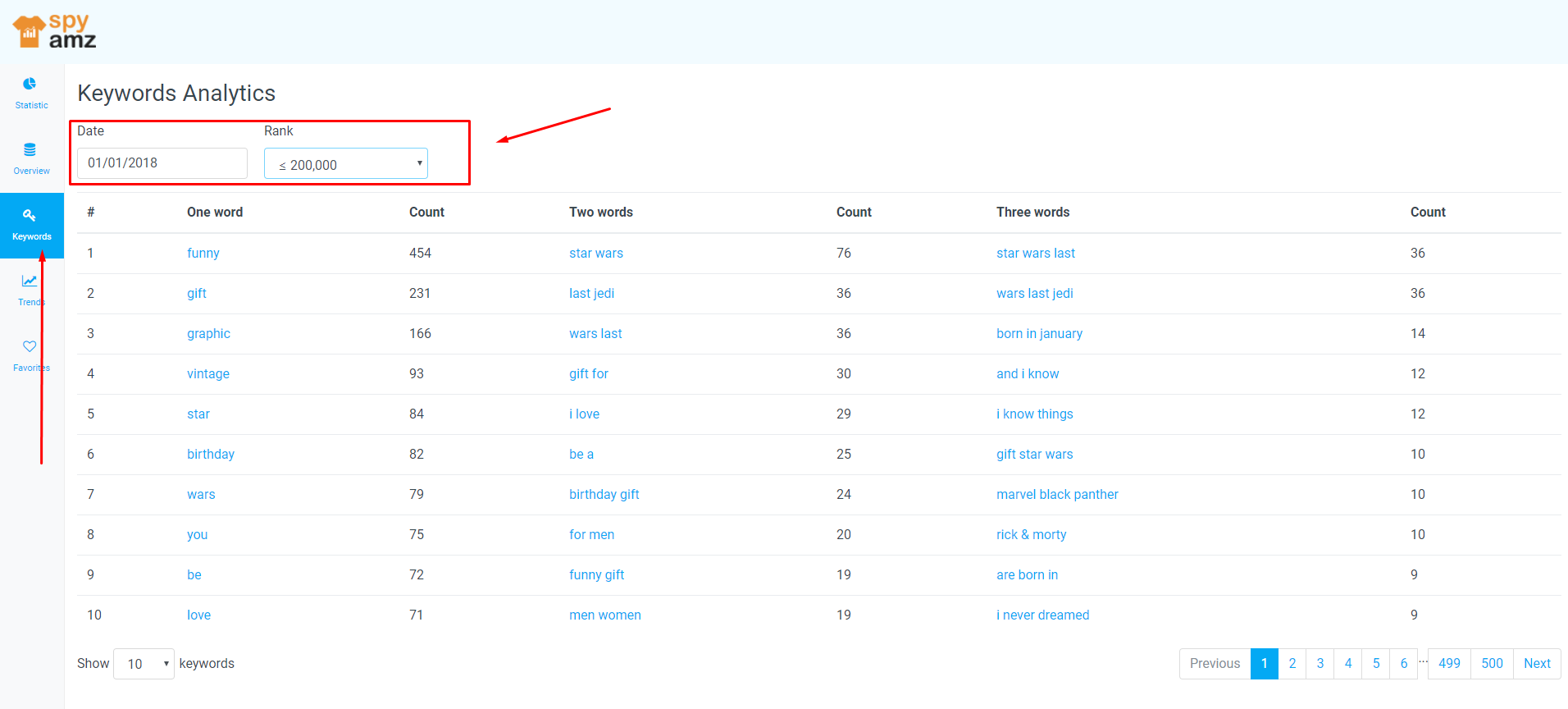Click the 'and i know' keyword link
1568x709 pixels.
point(1028,373)
